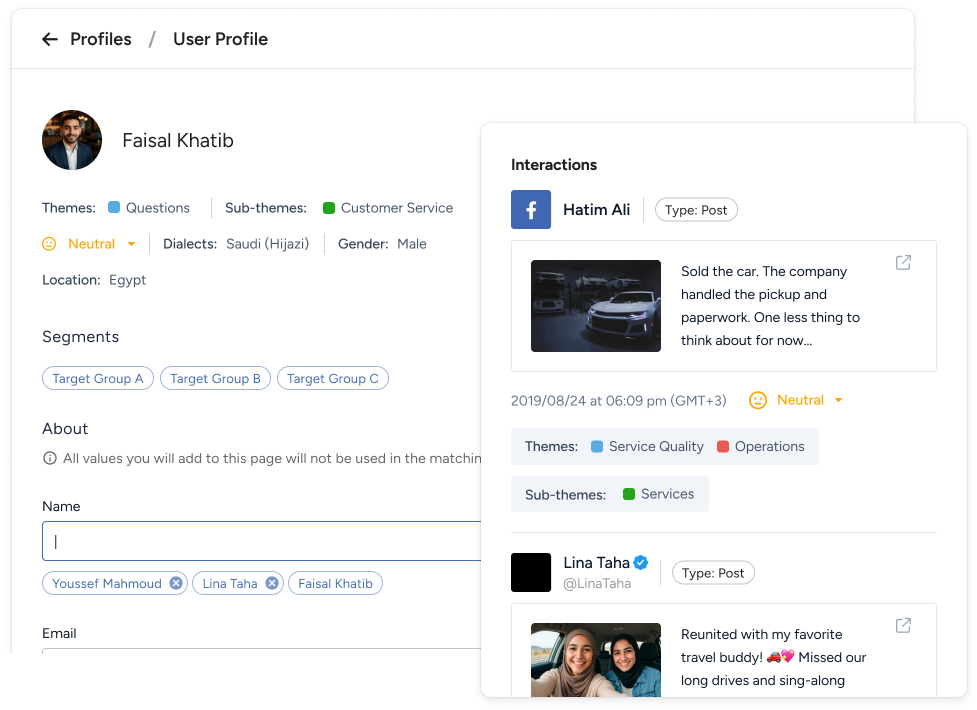Viewport: 977px width, 710px height.
Task: Click Lina Taha's black profile picture
Action: click(x=531, y=572)
